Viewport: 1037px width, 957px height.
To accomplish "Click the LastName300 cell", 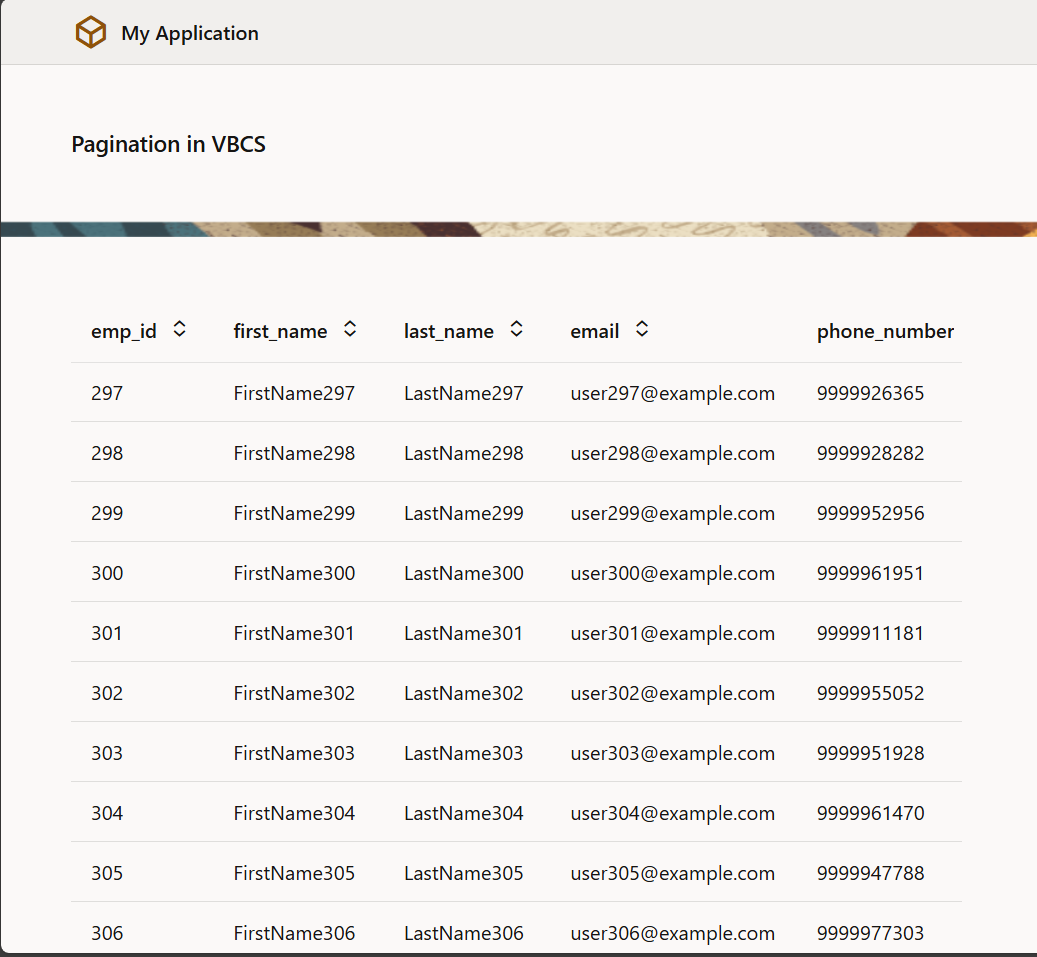I will tap(463, 573).
